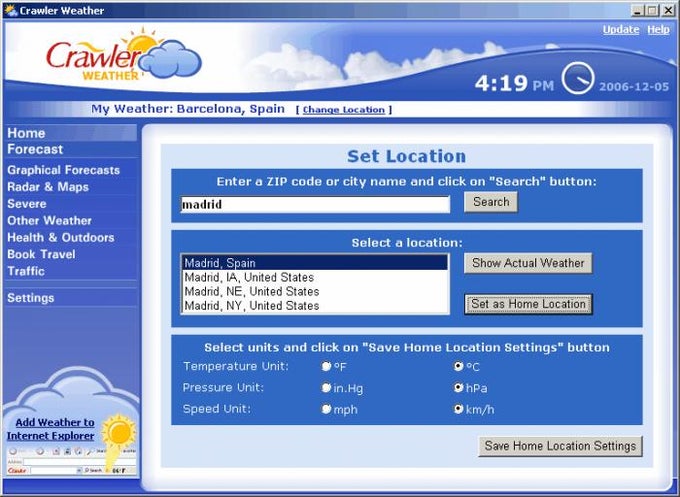Click the city name input field

click(315, 204)
